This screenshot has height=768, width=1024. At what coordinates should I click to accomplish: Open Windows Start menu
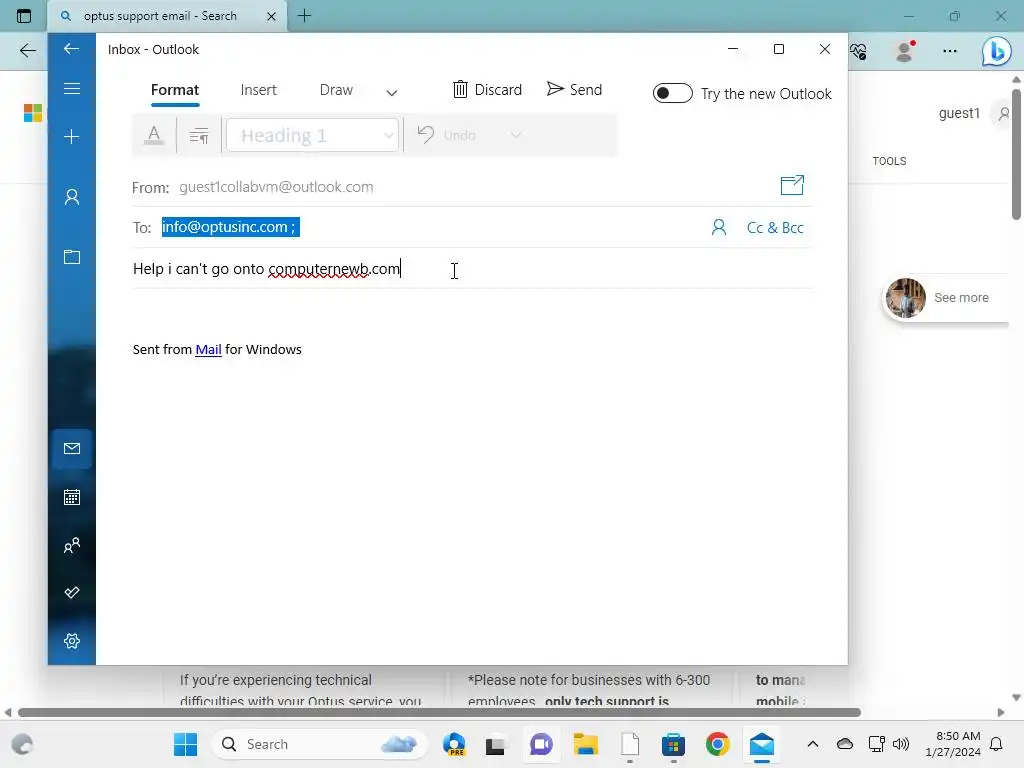coord(185,744)
